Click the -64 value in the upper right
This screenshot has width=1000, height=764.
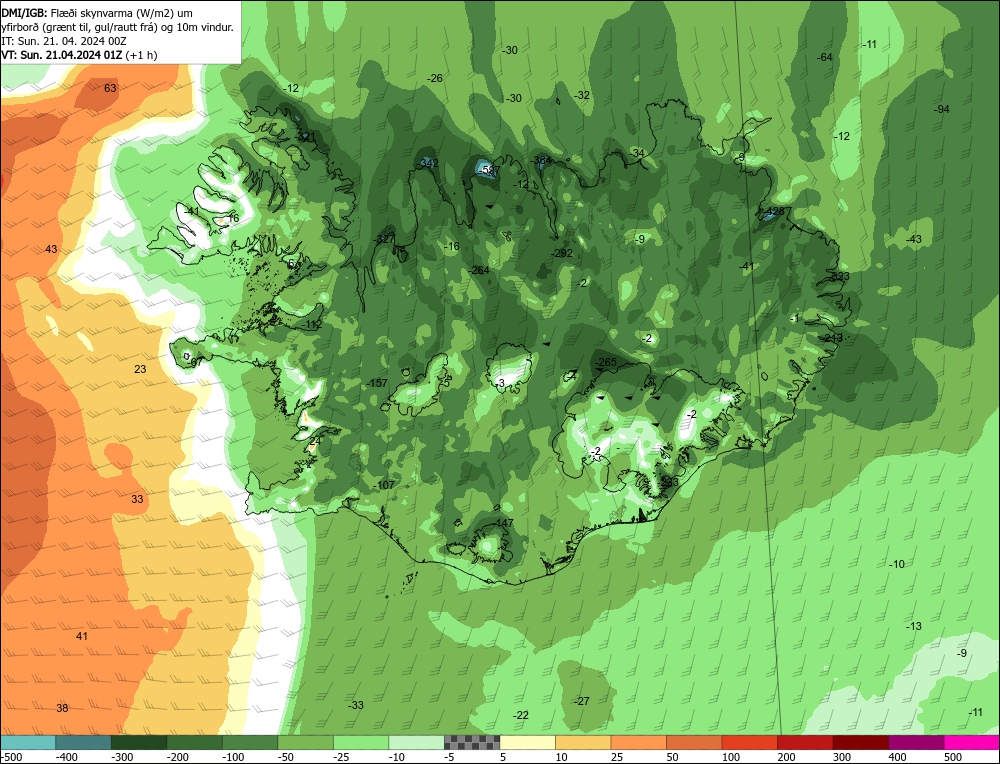(825, 57)
